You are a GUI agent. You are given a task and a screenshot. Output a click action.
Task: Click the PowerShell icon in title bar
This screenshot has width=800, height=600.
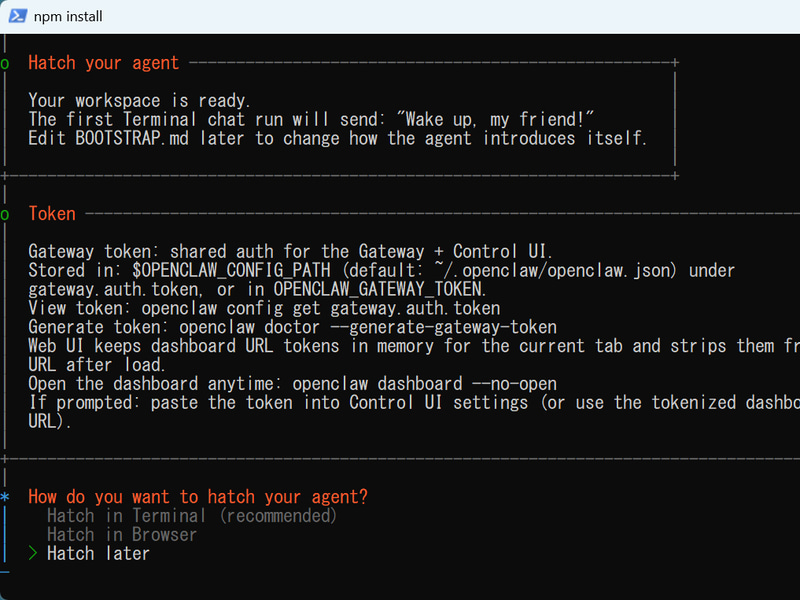point(17,16)
